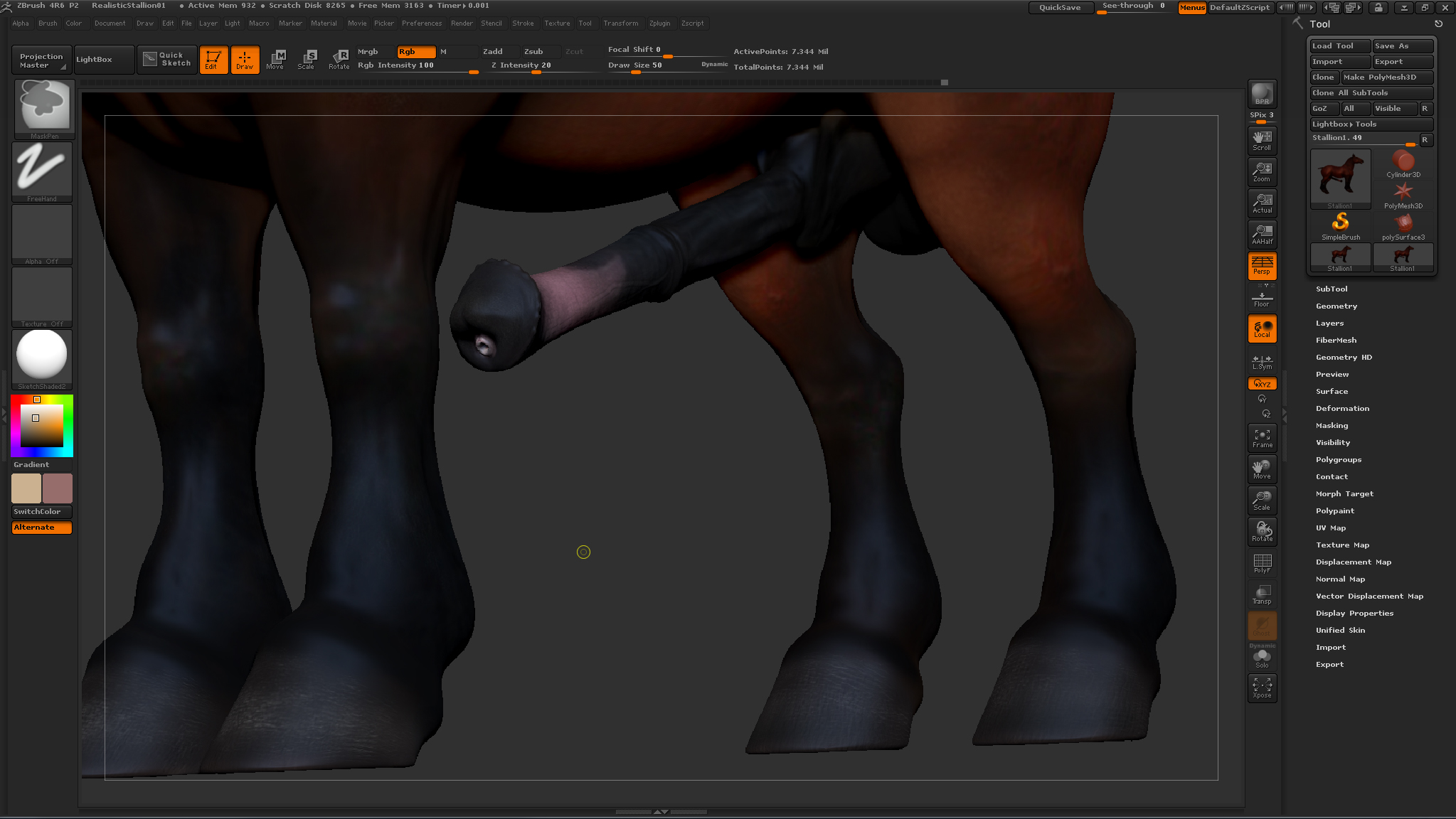Enable the Zadd mode button
Image resolution: width=1456 pixels, height=819 pixels.
coord(492,52)
